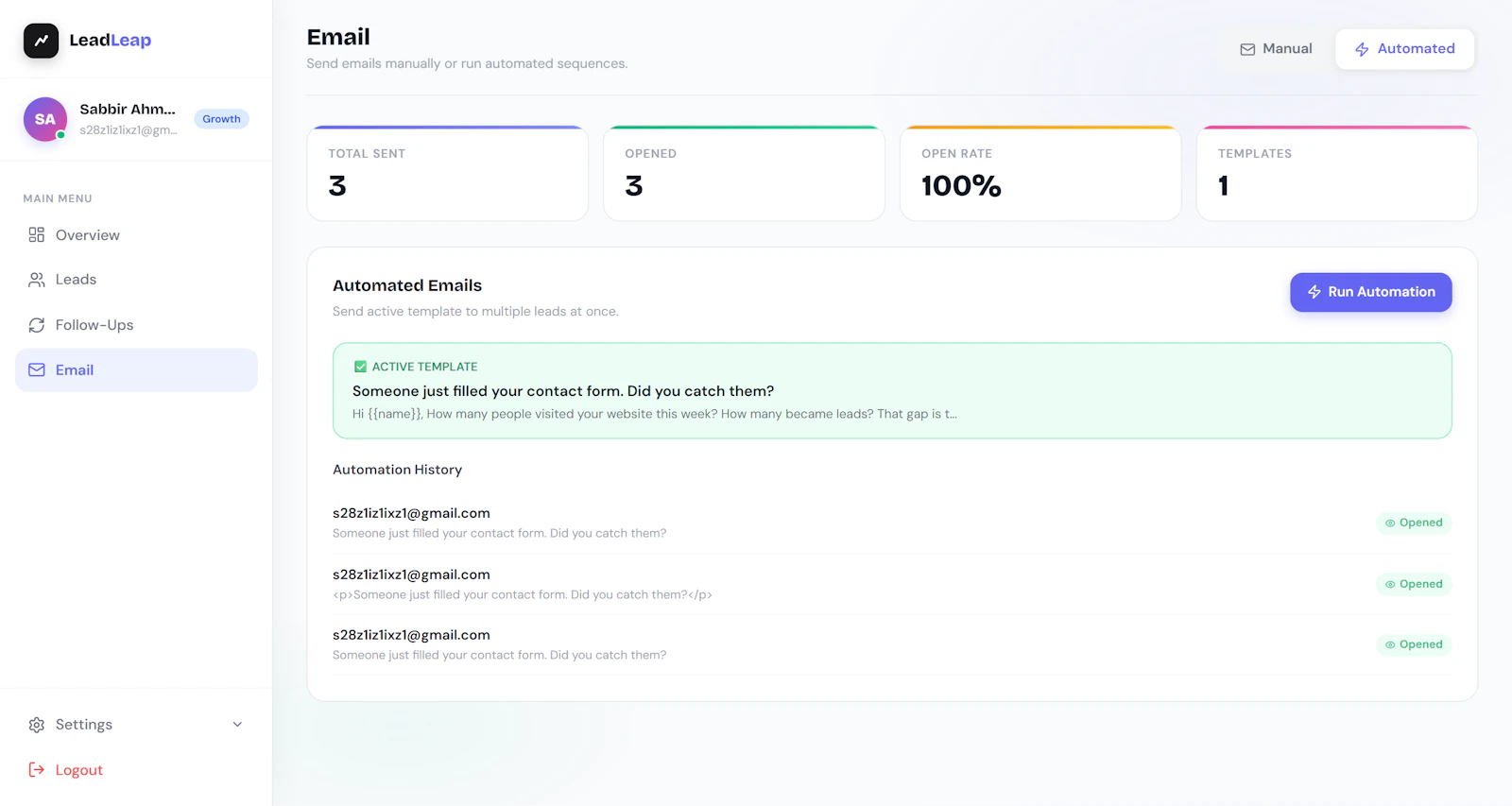The height and width of the screenshot is (806, 1512).
Task: Click the Follow-Ups refresh icon
Action: (x=37, y=325)
